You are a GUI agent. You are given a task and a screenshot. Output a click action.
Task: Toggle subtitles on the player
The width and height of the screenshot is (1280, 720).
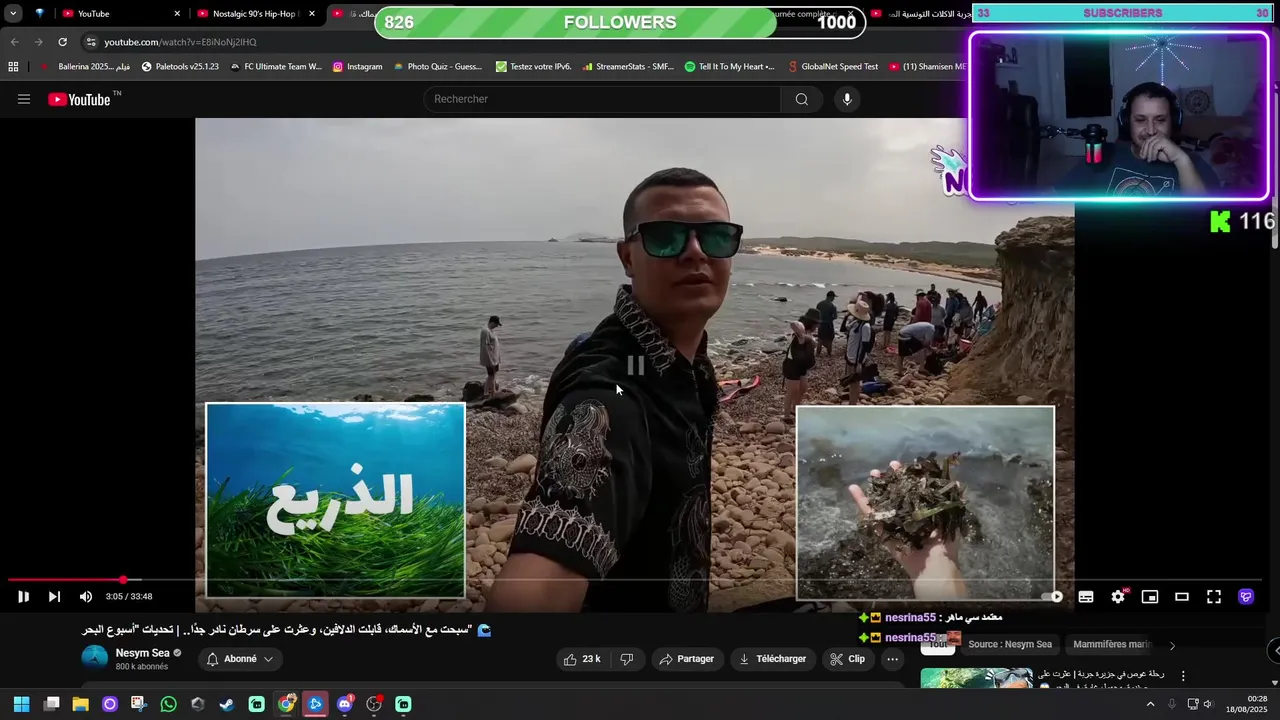1086,597
